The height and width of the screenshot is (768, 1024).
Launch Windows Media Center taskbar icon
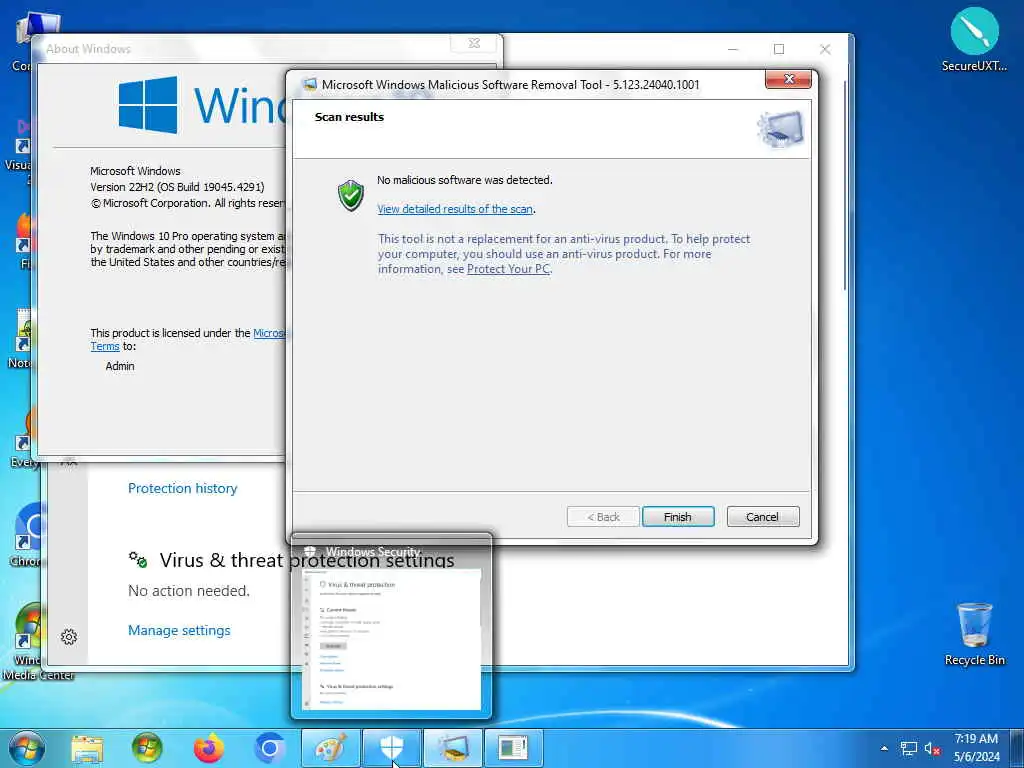coord(147,748)
